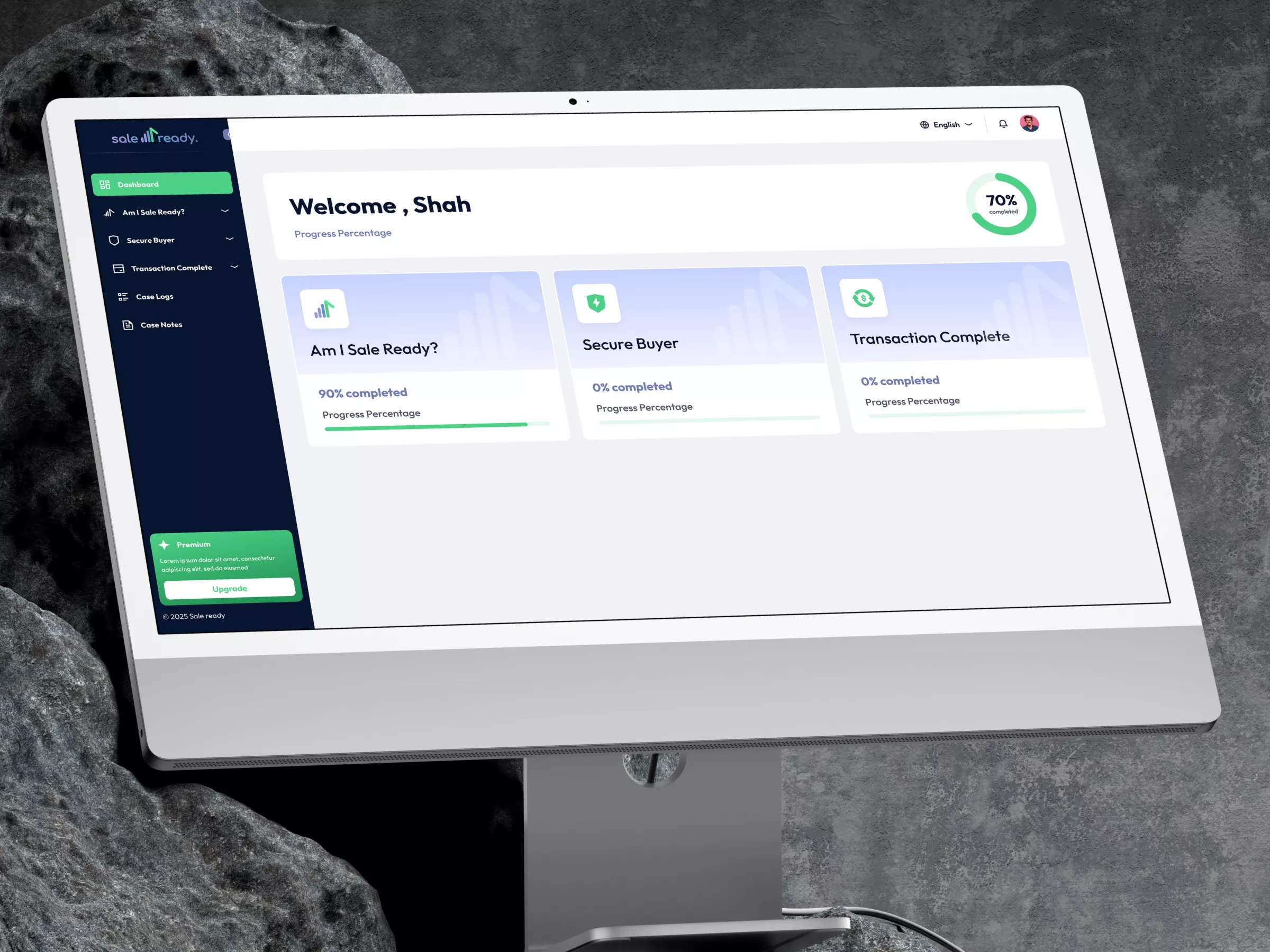Expand the Transaction Complete section chevron

click(x=234, y=266)
